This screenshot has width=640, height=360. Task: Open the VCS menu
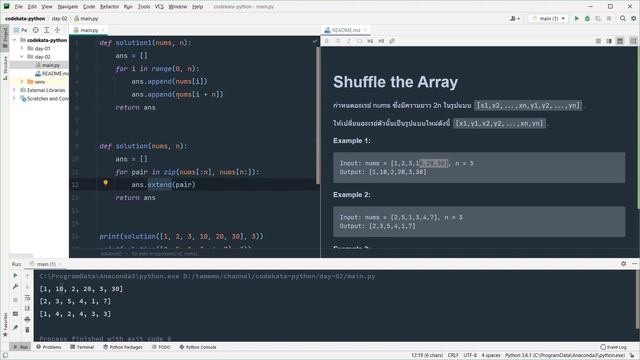(159, 7)
